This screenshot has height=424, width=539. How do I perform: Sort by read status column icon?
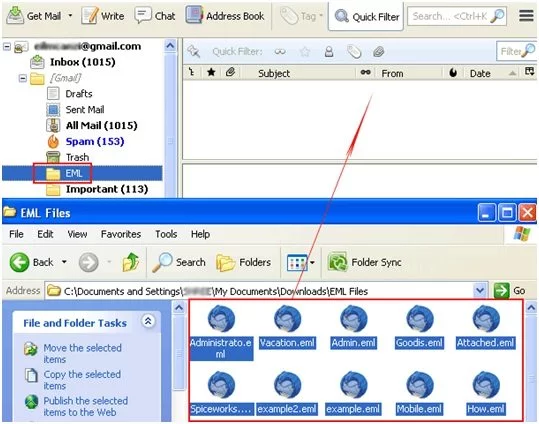tap(365, 73)
